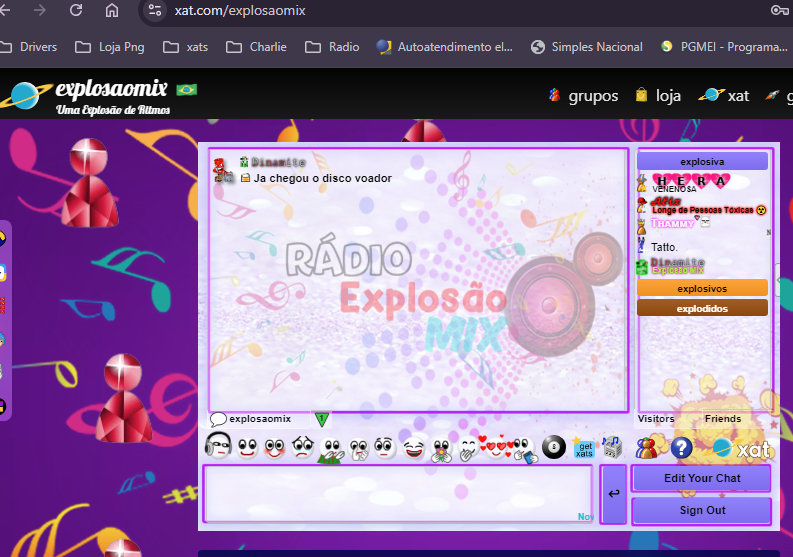Open the grupos menu in header
793x557 pixels.
click(582, 96)
